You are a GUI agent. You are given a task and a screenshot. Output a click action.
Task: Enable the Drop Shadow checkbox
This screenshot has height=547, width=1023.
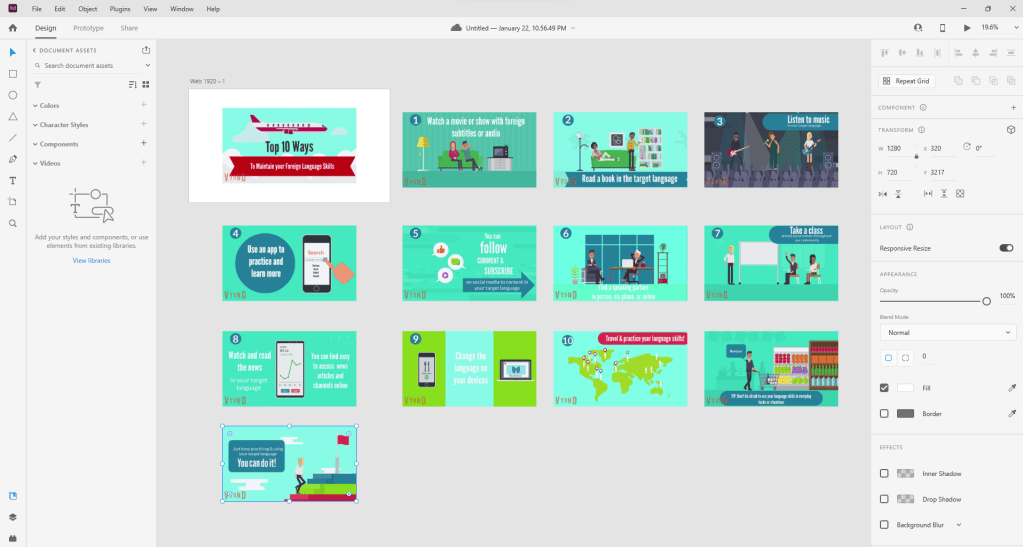(x=884, y=499)
